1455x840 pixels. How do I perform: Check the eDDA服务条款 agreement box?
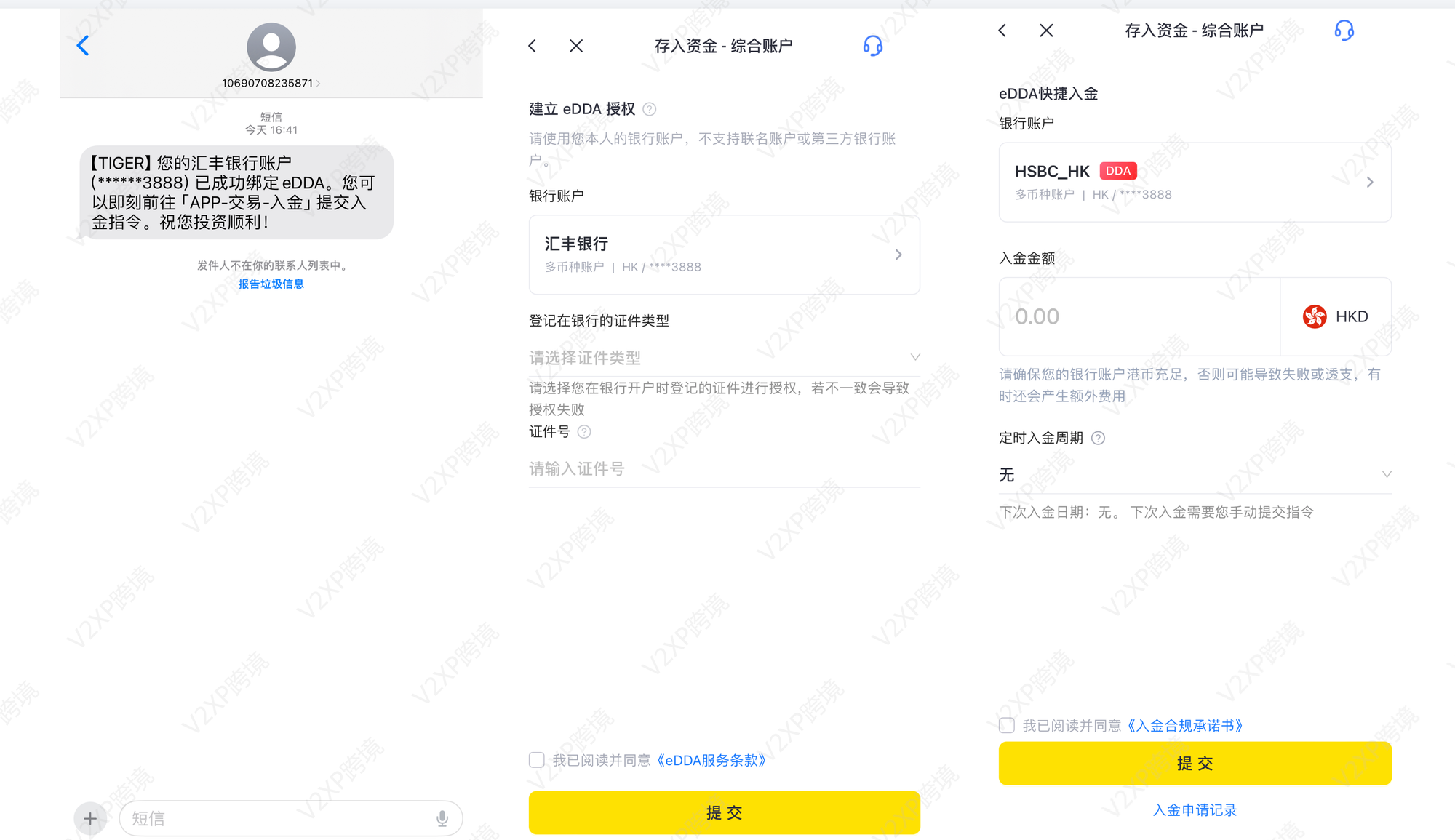coord(537,760)
